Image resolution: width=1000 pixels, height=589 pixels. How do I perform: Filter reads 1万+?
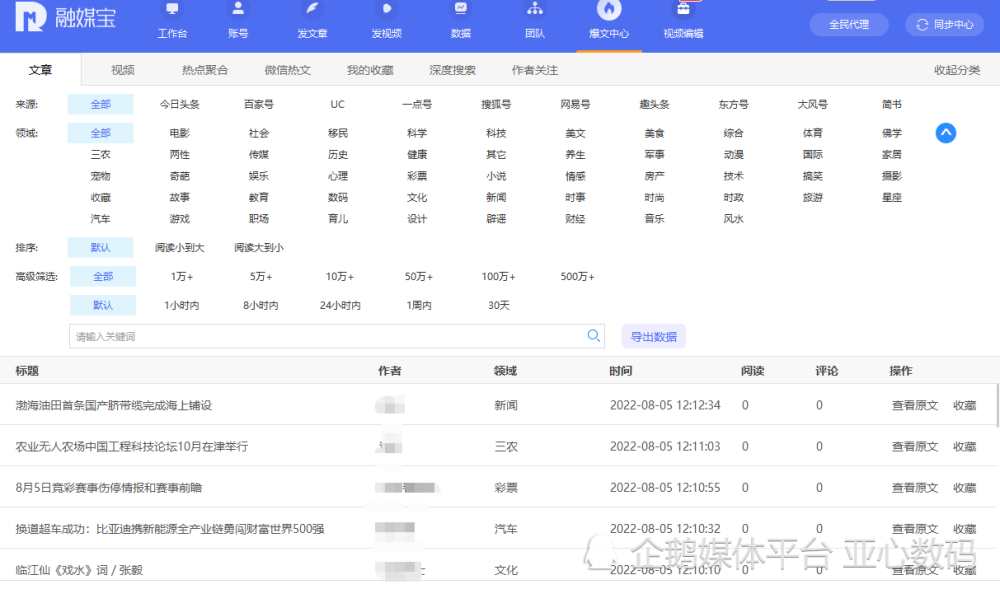pos(182,277)
